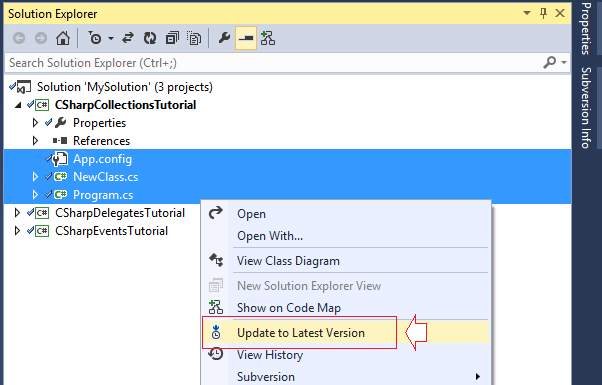Click the Collapse All icon
This screenshot has width=602, height=385.
172,38
